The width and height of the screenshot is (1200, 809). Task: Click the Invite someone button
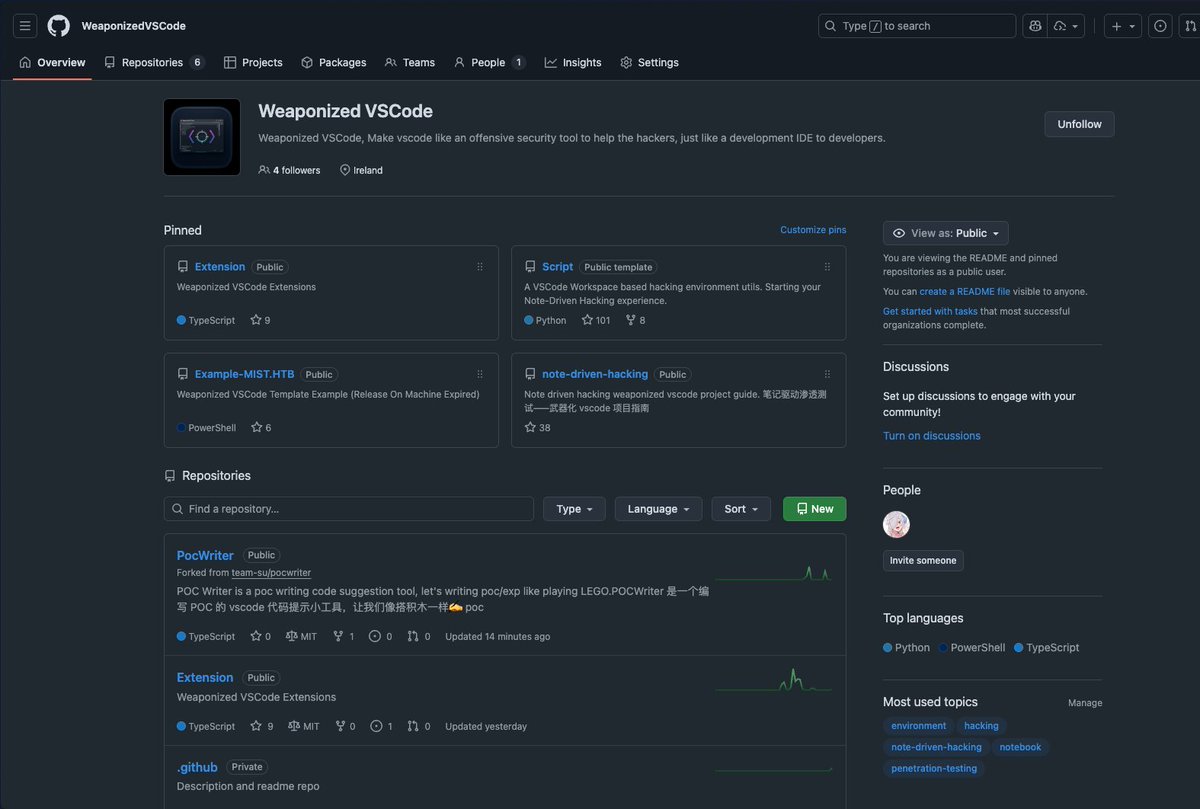pyautogui.click(x=923, y=560)
